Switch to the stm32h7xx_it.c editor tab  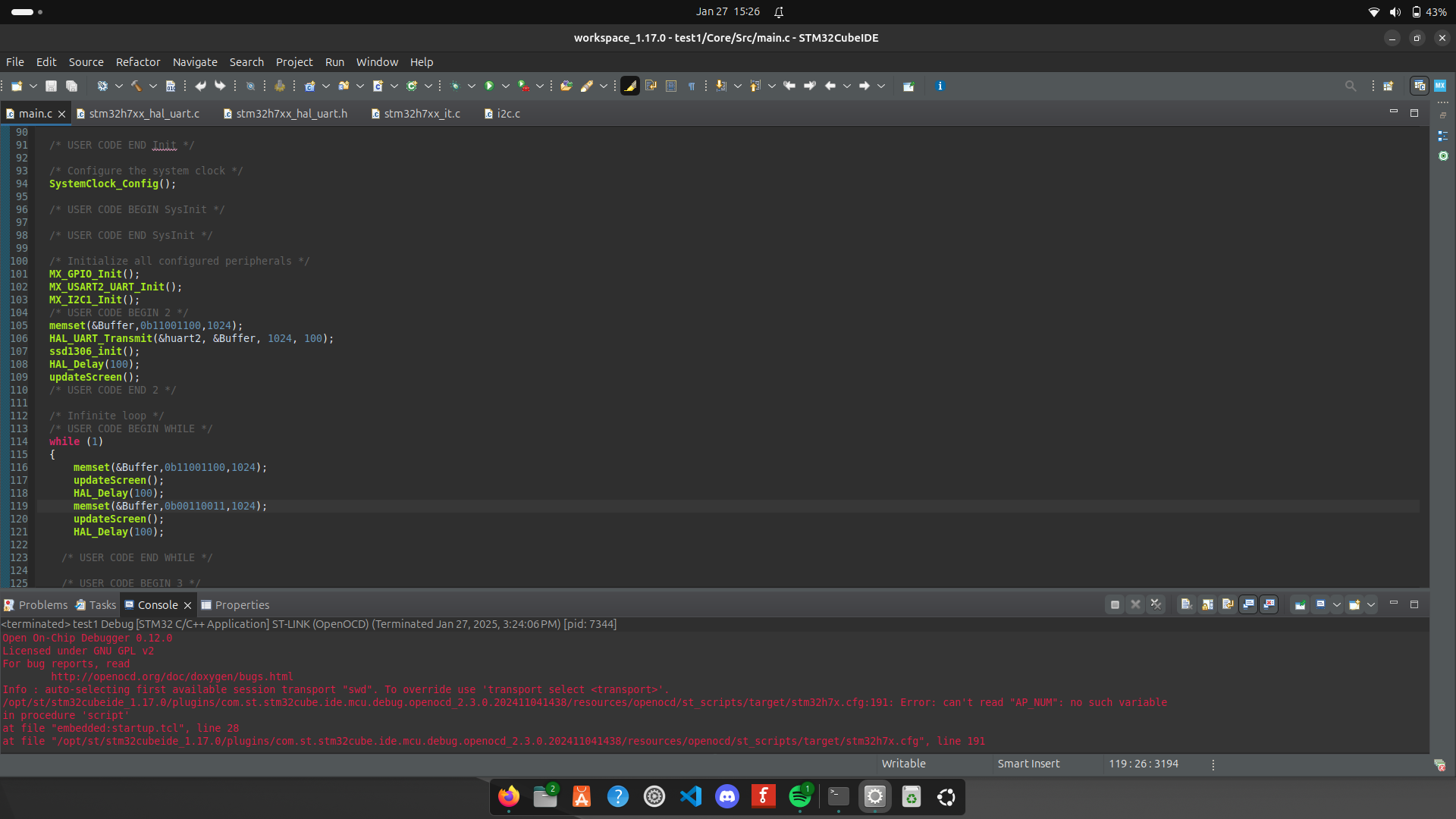(x=422, y=114)
